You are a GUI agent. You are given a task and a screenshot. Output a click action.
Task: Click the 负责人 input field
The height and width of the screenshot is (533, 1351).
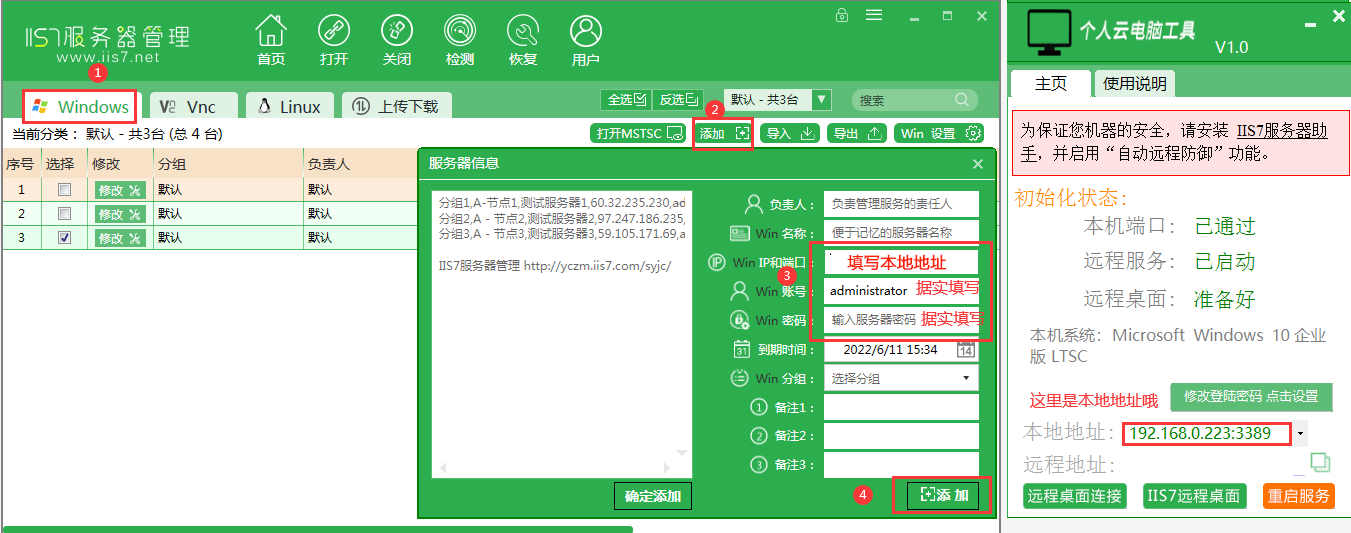coord(901,203)
